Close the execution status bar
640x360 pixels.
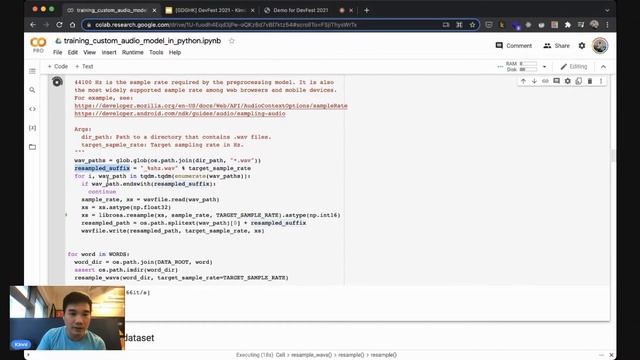tap(611, 355)
